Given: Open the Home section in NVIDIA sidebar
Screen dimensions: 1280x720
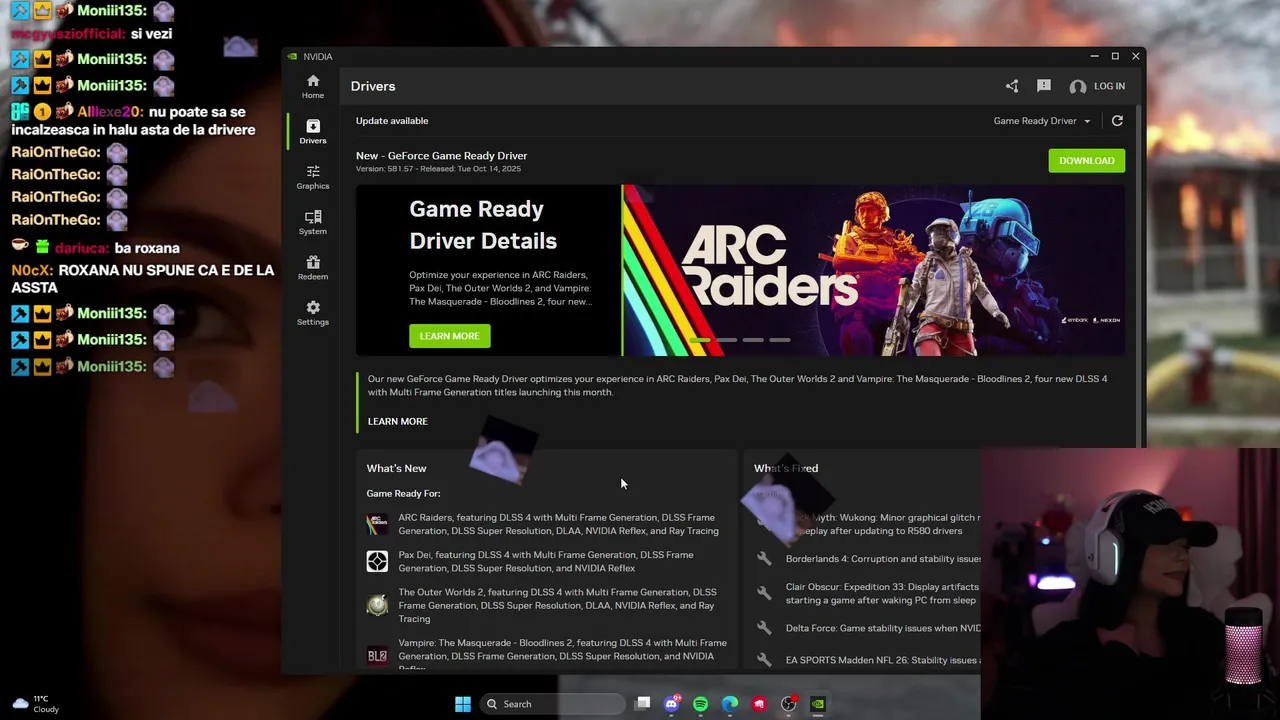Looking at the screenshot, I should 313,86.
